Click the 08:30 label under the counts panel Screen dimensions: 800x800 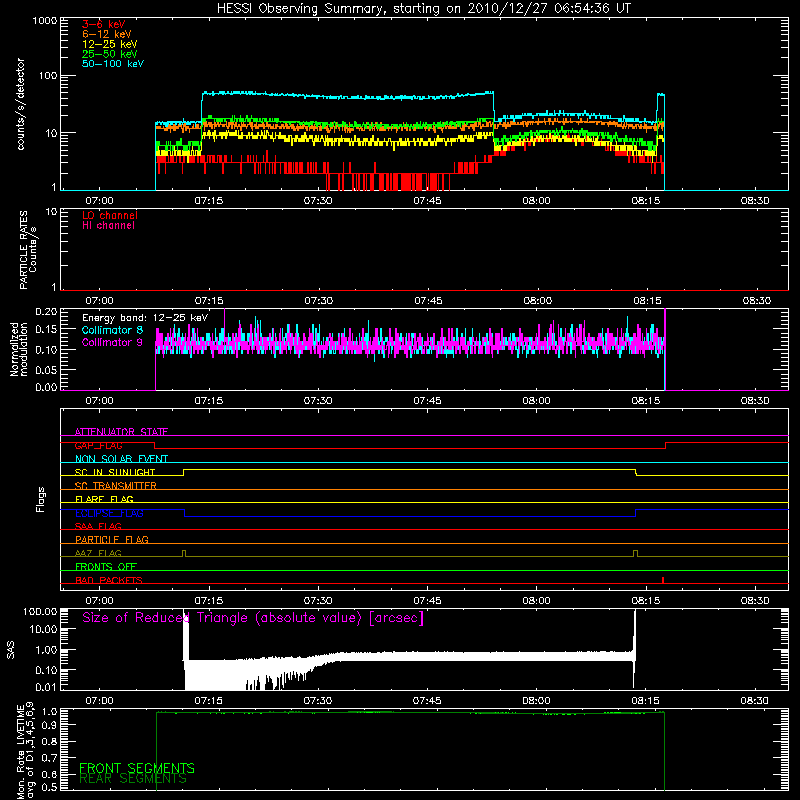click(x=755, y=201)
